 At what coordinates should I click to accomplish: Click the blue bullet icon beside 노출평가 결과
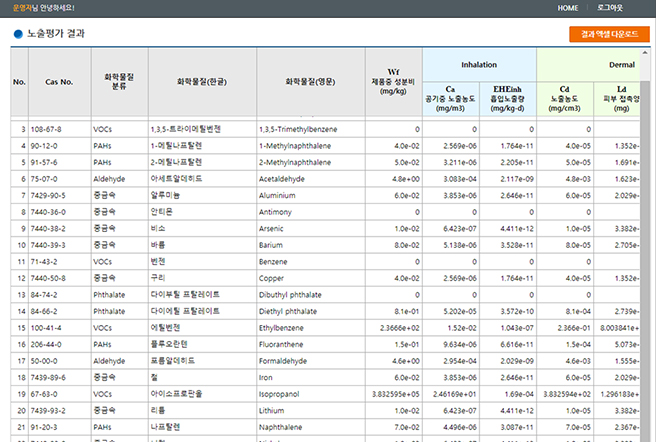[x=18, y=34]
